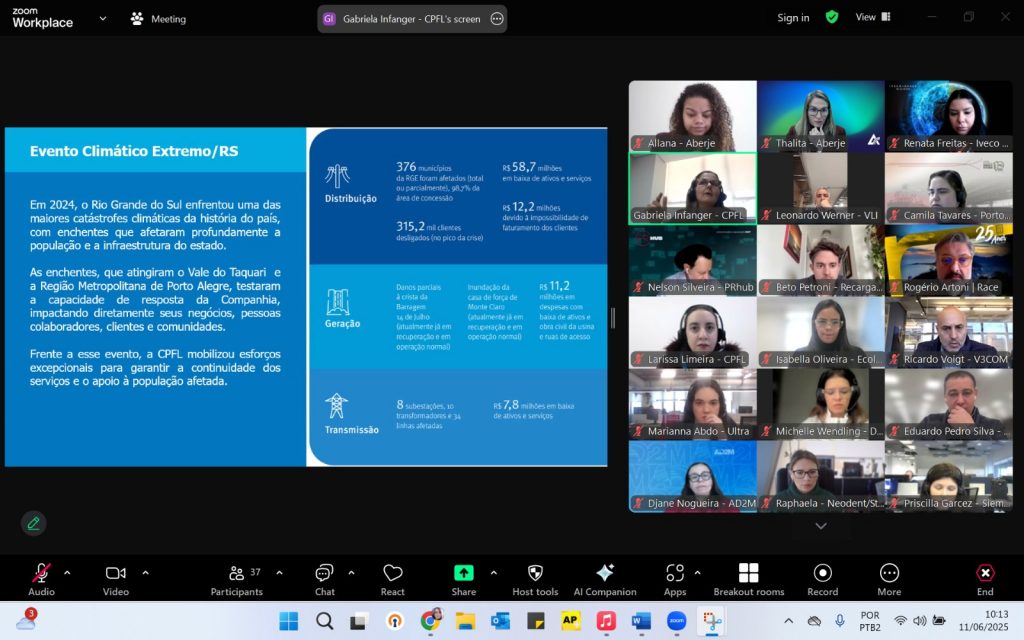The height and width of the screenshot is (640, 1024).
Task: Open the Chat panel
Action: pos(324,578)
